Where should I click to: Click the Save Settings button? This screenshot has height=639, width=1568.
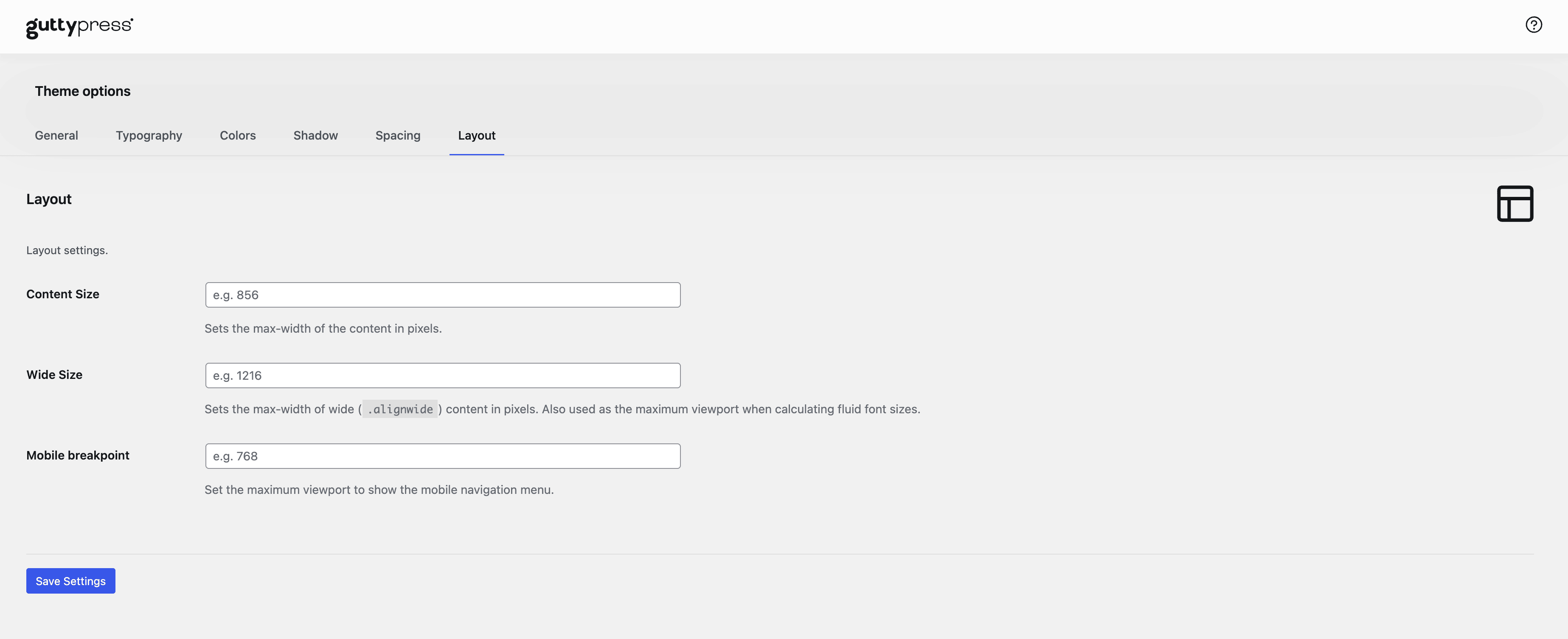coord(70,580)
